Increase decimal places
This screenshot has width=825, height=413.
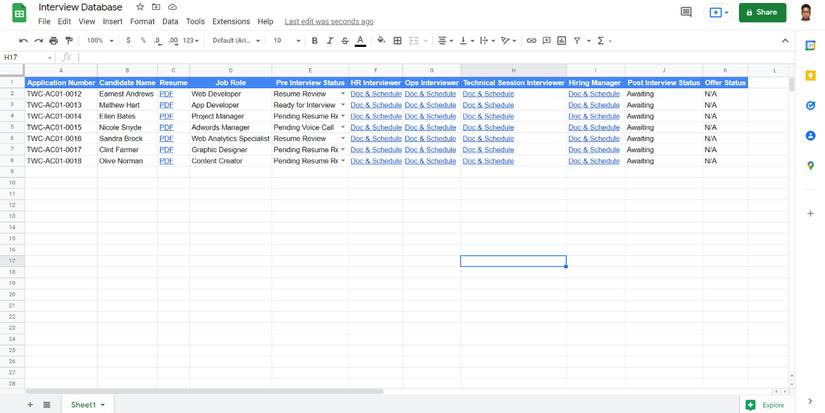click(173, 41)
